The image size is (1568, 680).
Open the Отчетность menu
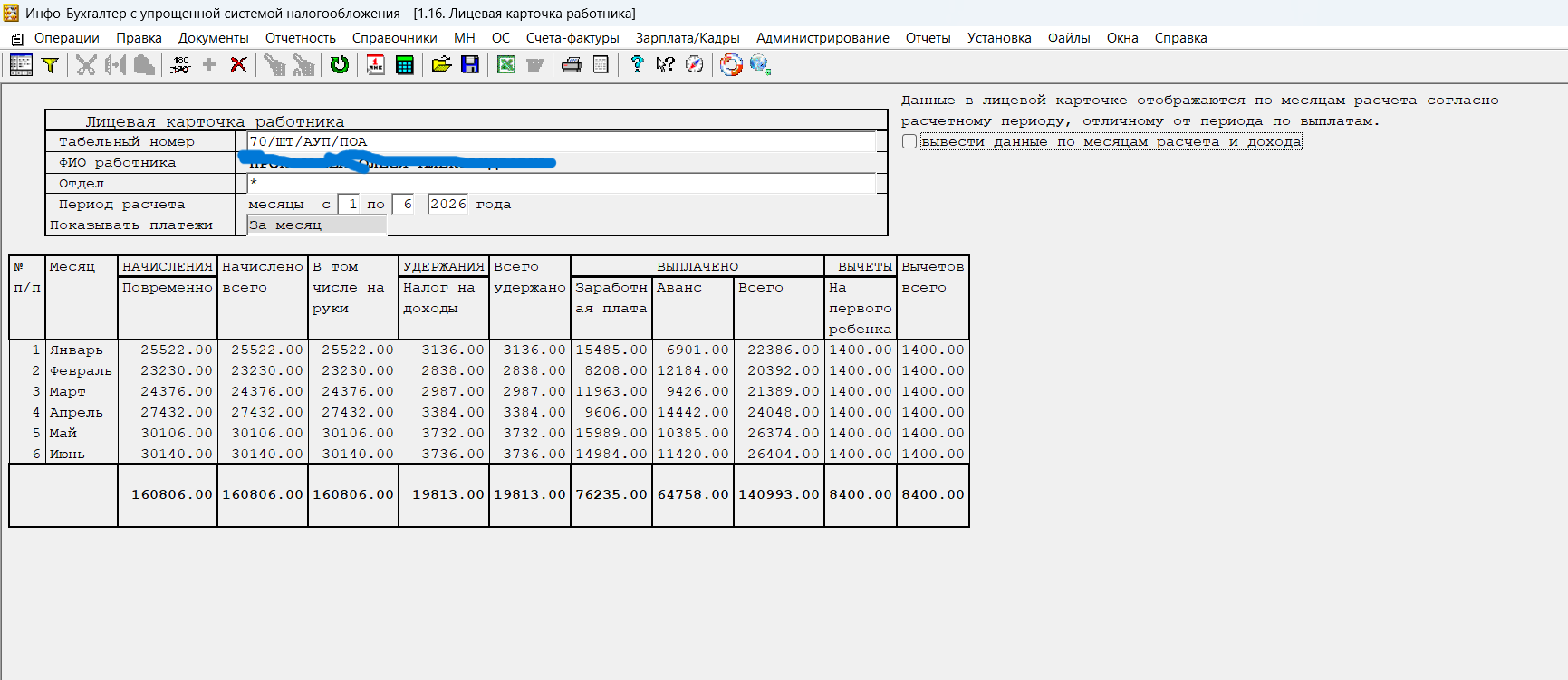point(301,38)
